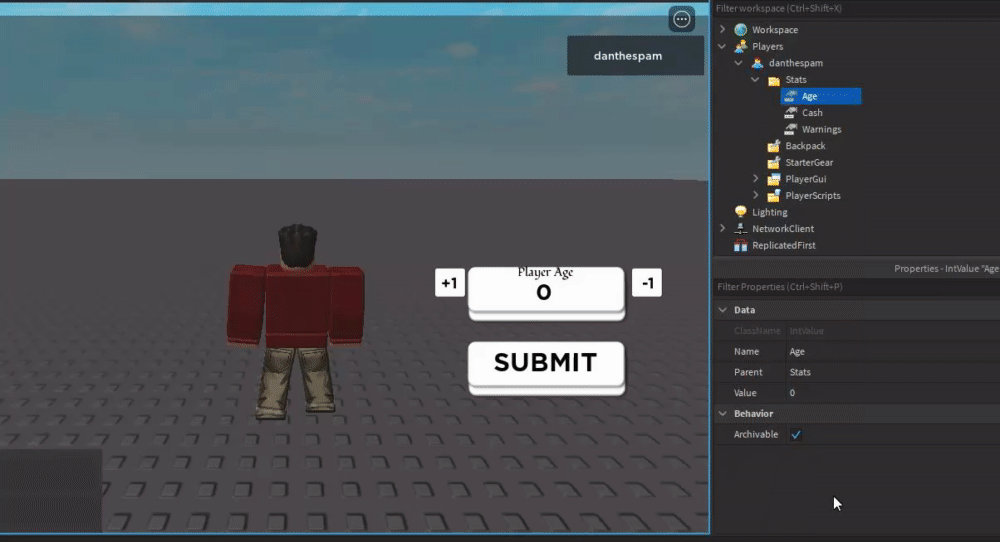1000x542 pixels.
Task: Click the PlayerScripts icon
Action: tap(774, 196)
